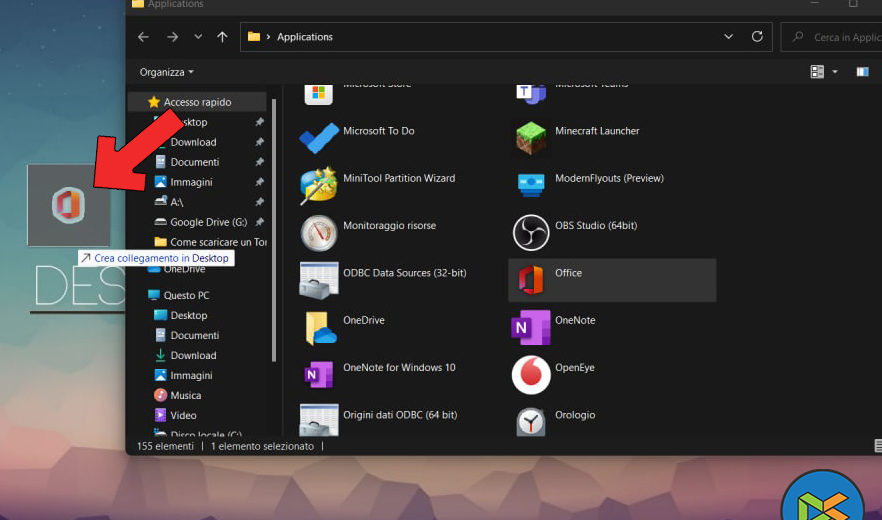This screenshot has width=882, height=520.
Task: Select Musica under Questo PC
Action: [x=186, y=395]
